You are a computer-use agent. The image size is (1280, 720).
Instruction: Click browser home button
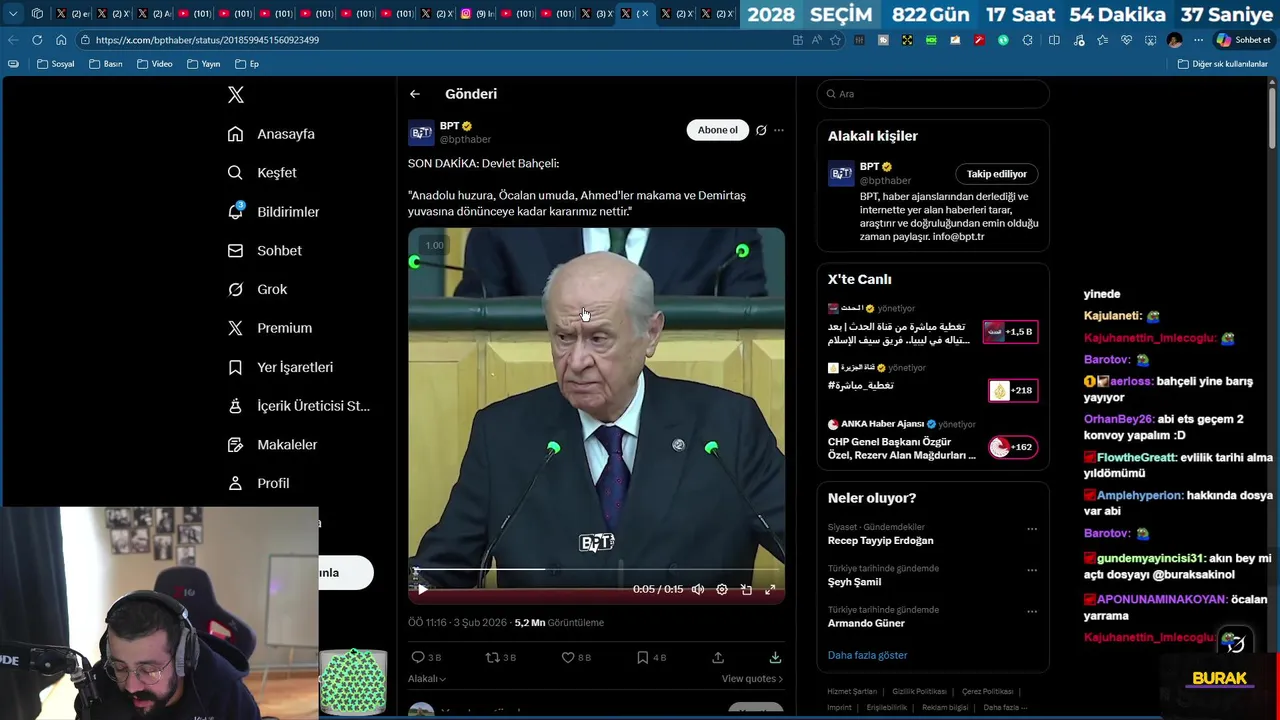pyautogui.click(x=61, y=40)
